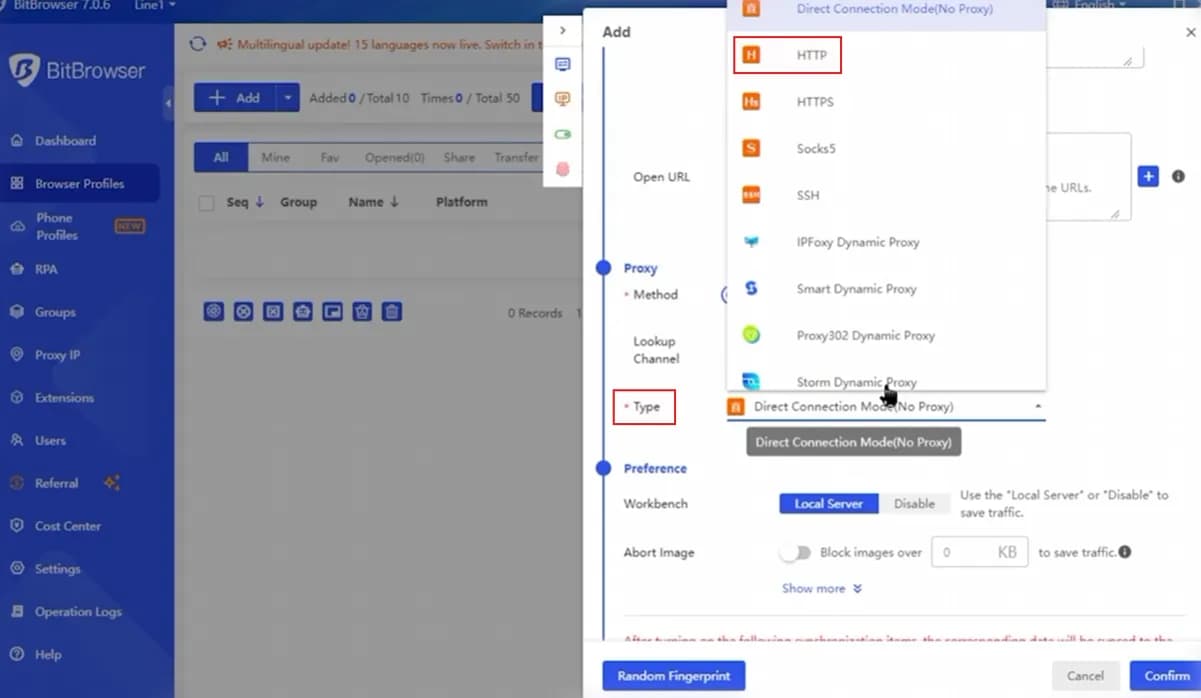Click the blue Add button
Screen dimensions: 1201x698
[234, 98]
